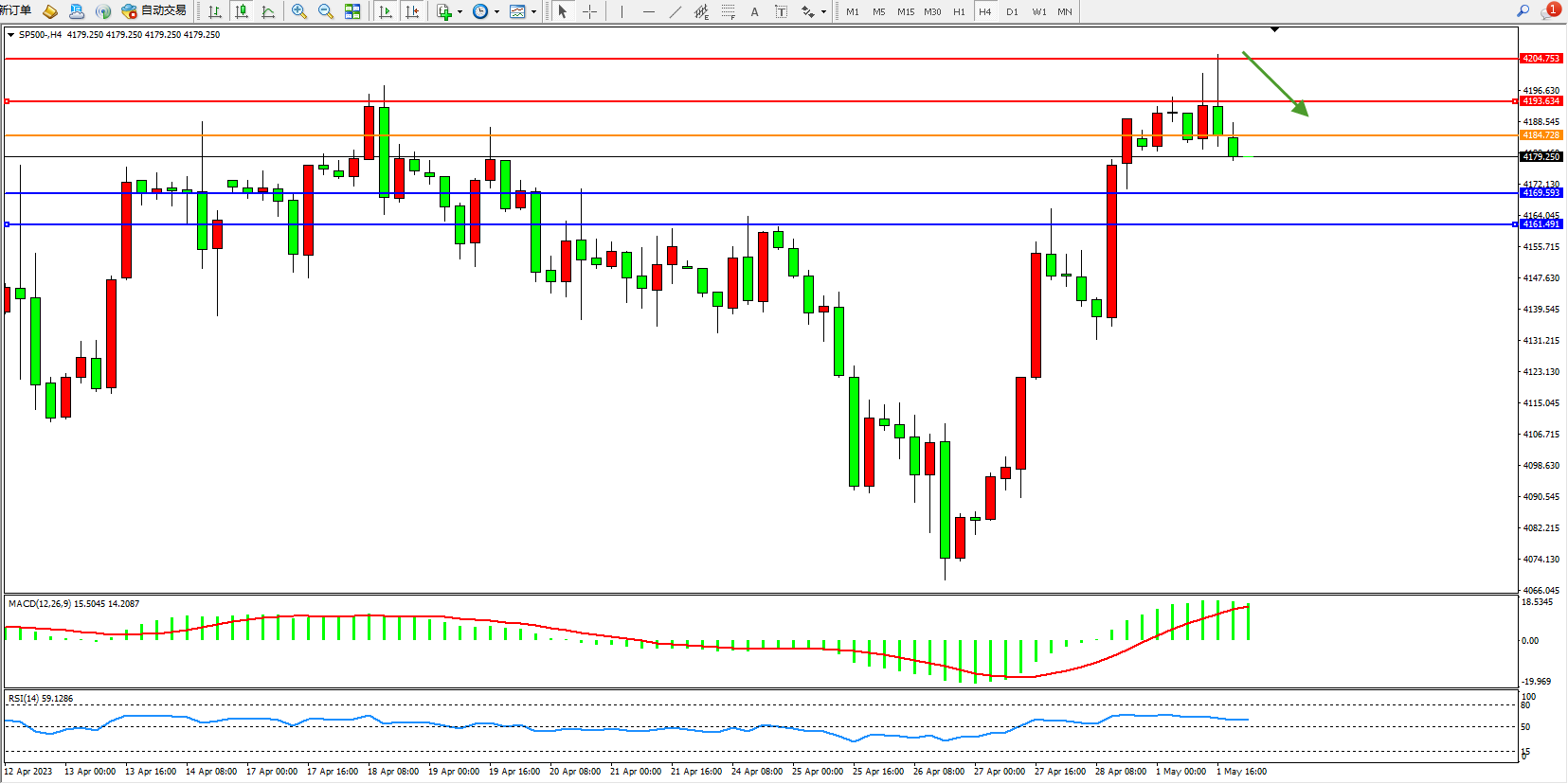Switch to the D1 timeframe
This screenshot has width=1568, height=784.
coord(1012,11)
